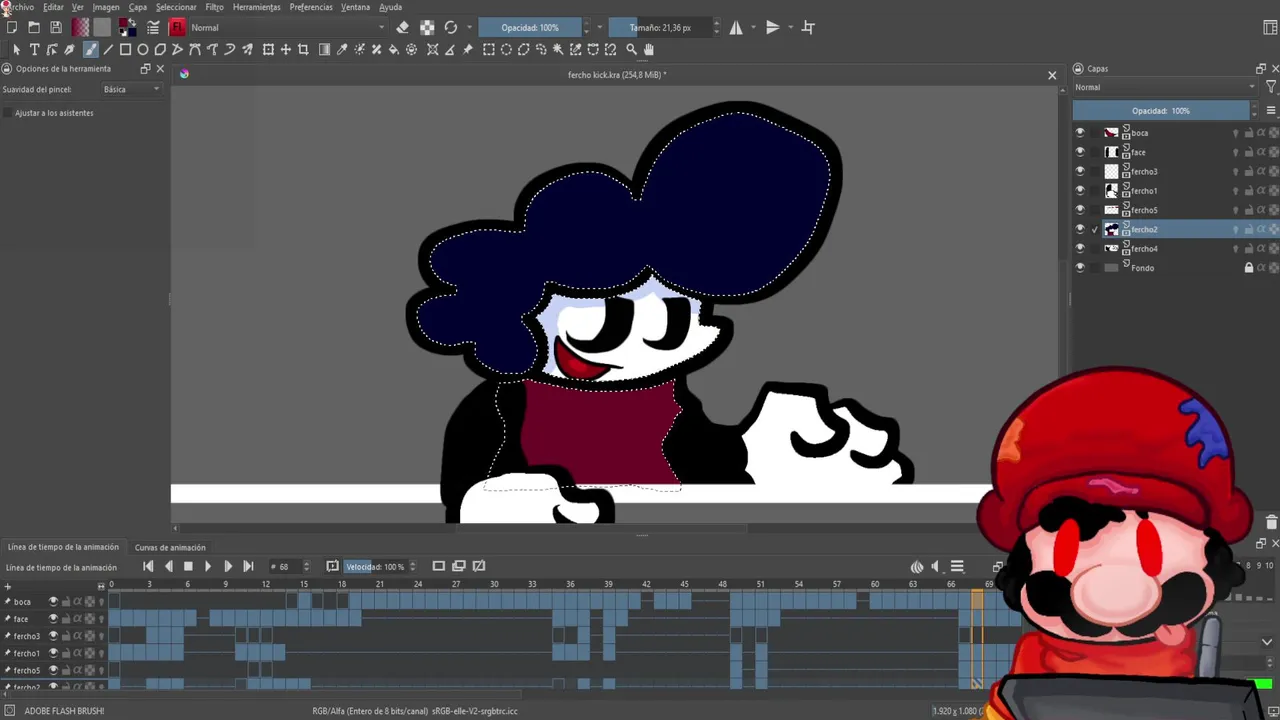Click the Open file folder icon
This screenshot has height=720, width=1280.
pyautogui.click(x=34, y=27)
